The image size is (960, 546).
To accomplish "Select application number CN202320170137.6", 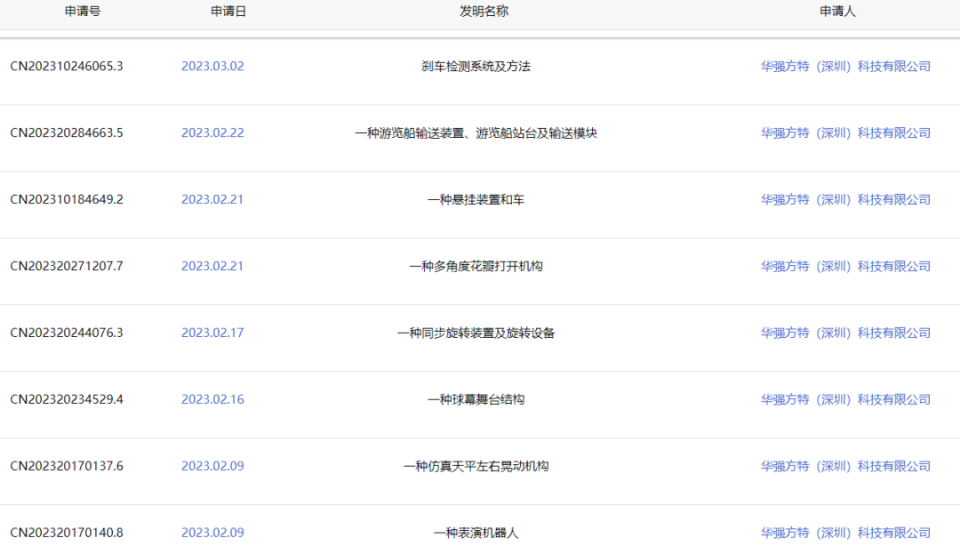I will click(67, 466).
